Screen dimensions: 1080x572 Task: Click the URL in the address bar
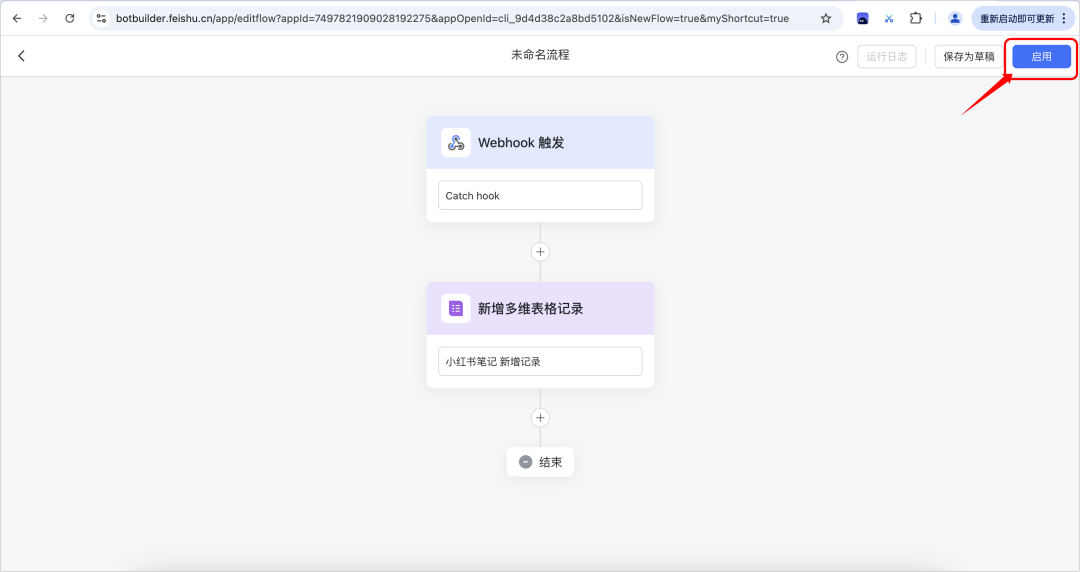pos(452,19)
